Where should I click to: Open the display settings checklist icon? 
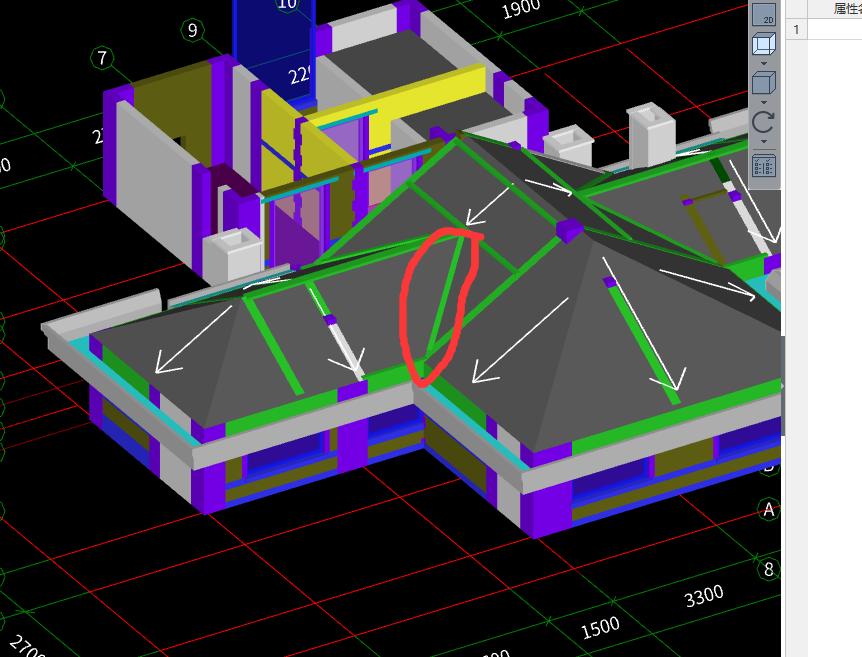click(764, 165)
